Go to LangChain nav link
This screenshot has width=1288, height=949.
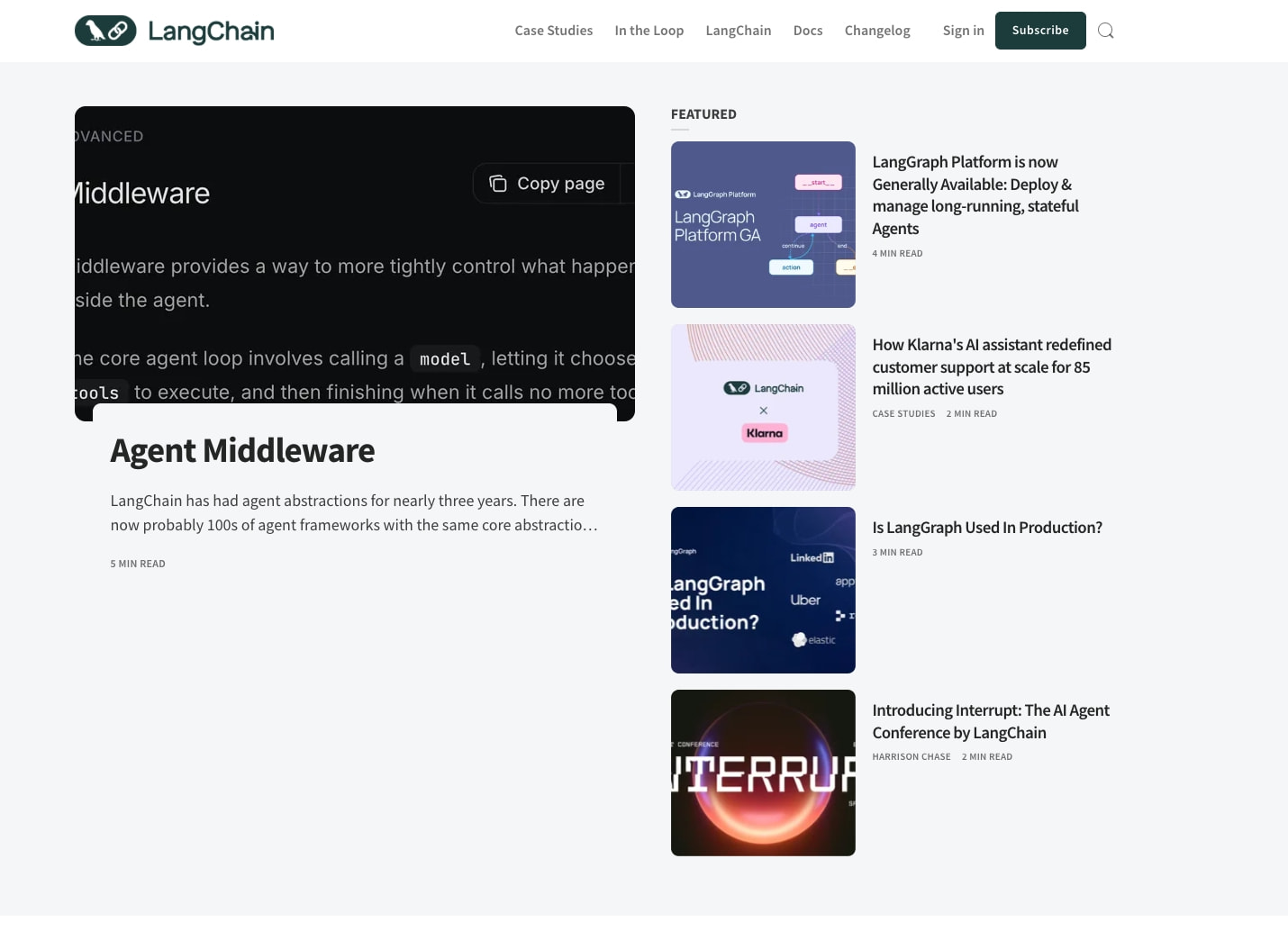coord(739,31)
